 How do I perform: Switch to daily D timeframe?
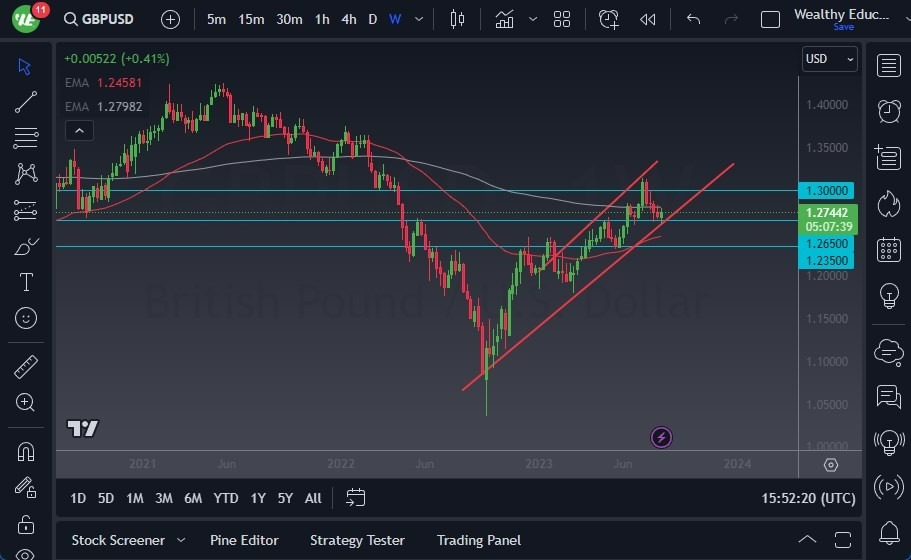click(372, 19)
